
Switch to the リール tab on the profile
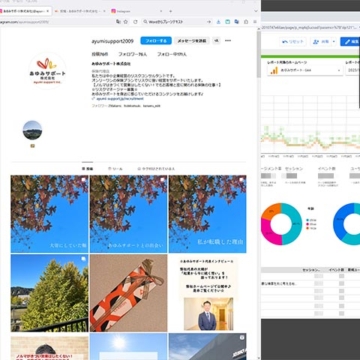click(115, 169)
